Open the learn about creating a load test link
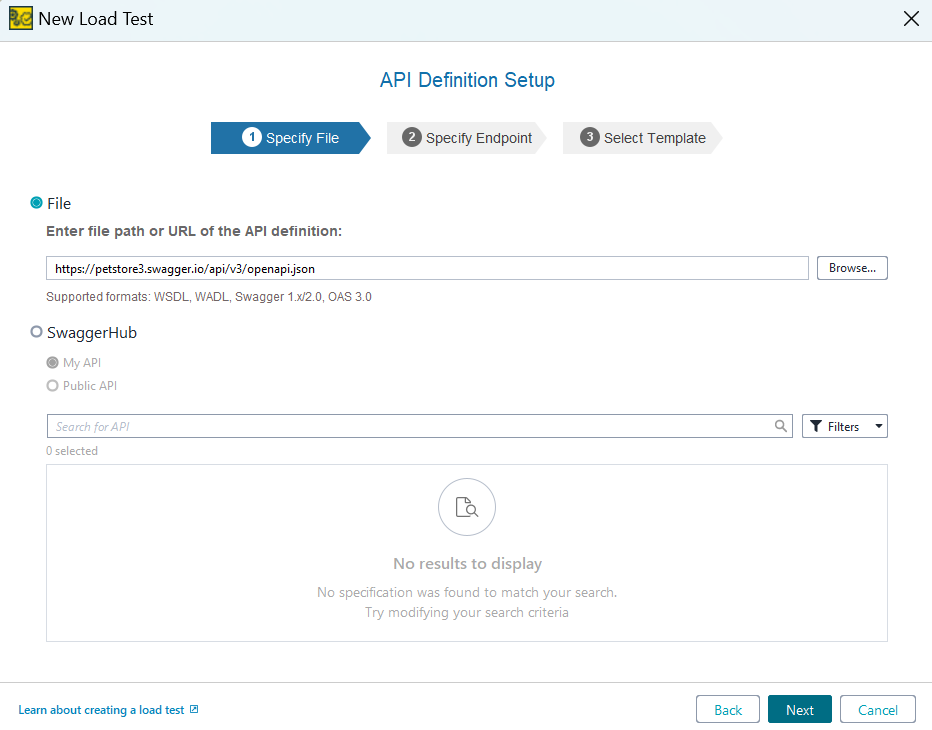 click(100, 709)
